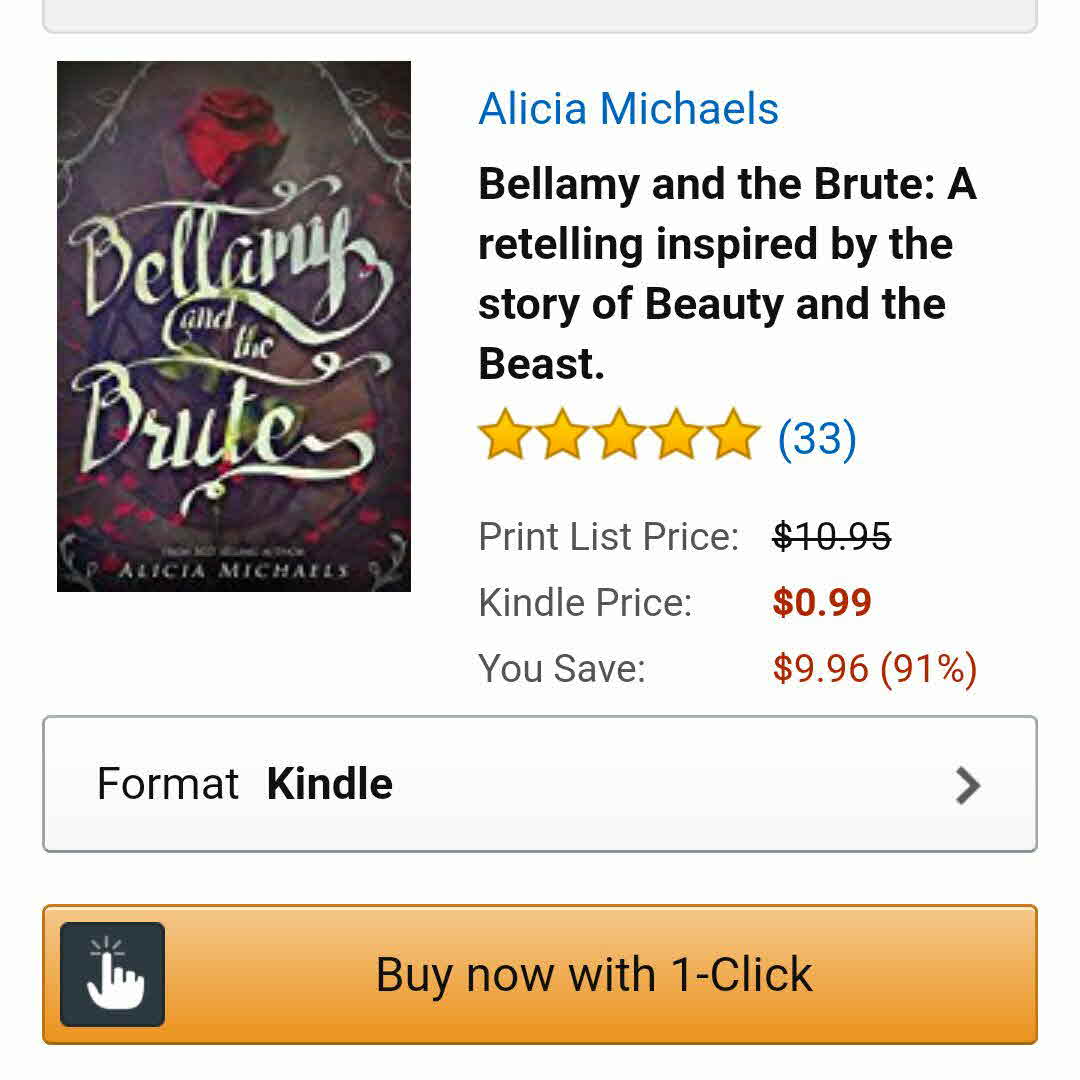The height and width of the screenshot is (1080, 1080).
Task: Click the red rose on the cover
Action: pos(224,126)
